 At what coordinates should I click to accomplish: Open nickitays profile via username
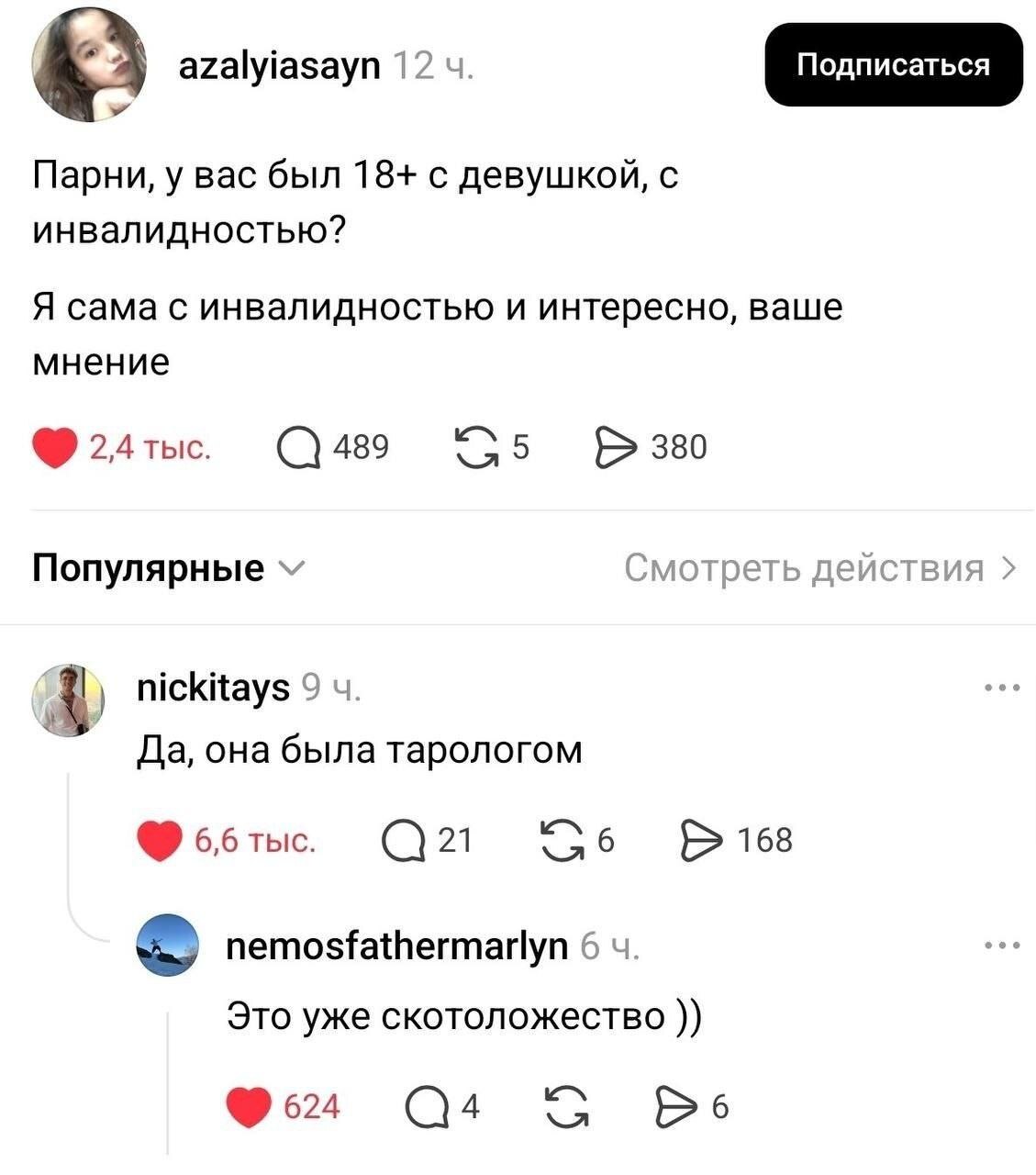tap(213, 687)
